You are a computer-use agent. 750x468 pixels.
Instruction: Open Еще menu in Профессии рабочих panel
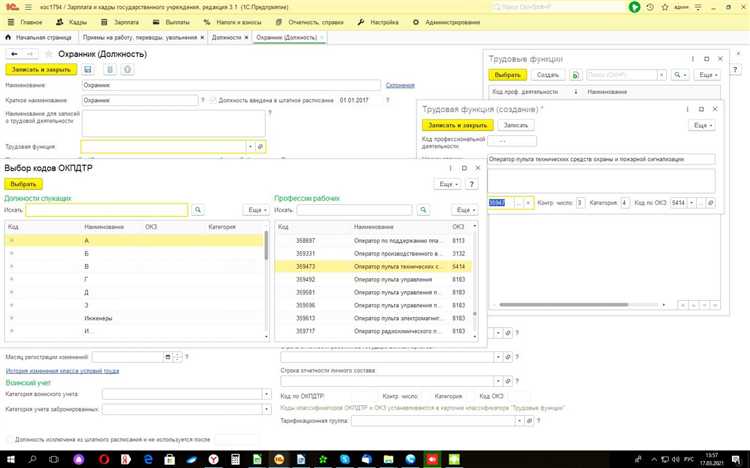click(465, 210)
